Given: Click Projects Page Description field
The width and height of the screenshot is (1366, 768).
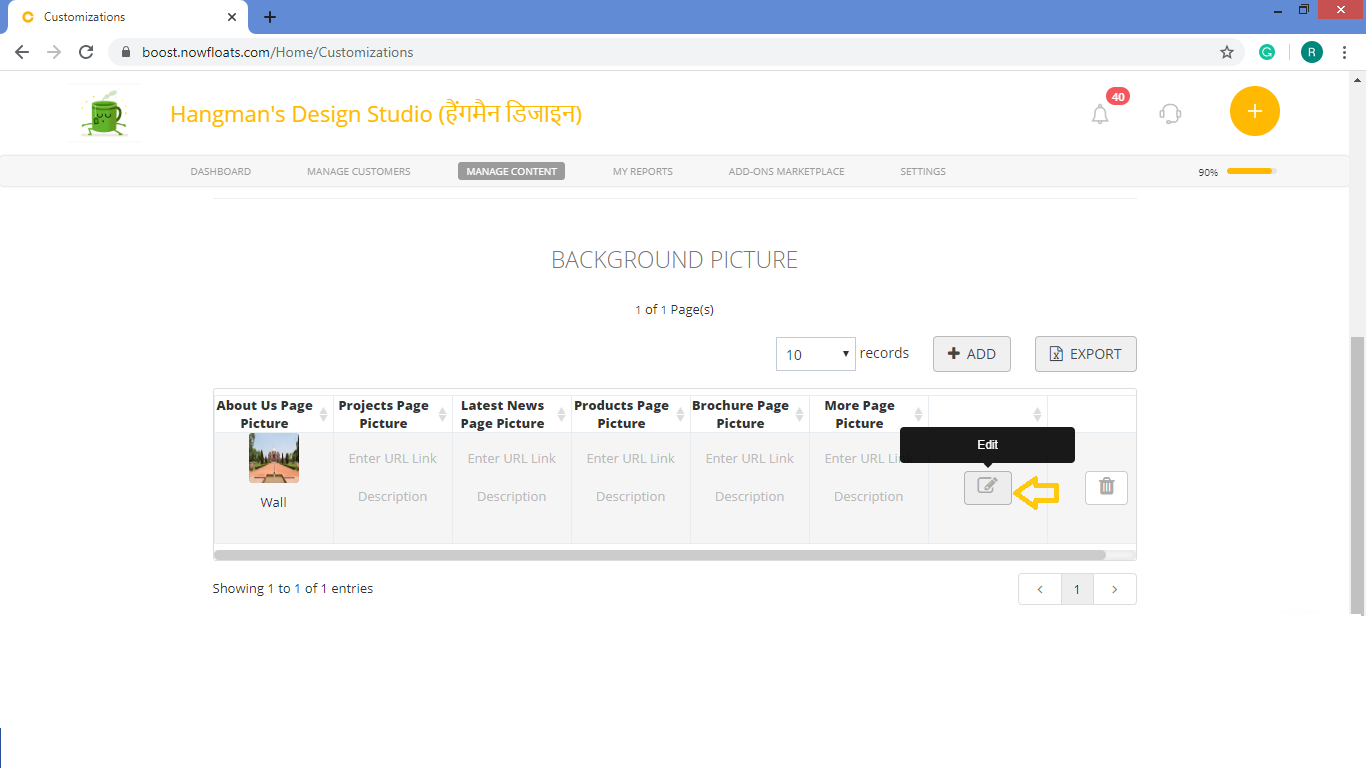Looking at the screenshot, I should click(392, 496).
